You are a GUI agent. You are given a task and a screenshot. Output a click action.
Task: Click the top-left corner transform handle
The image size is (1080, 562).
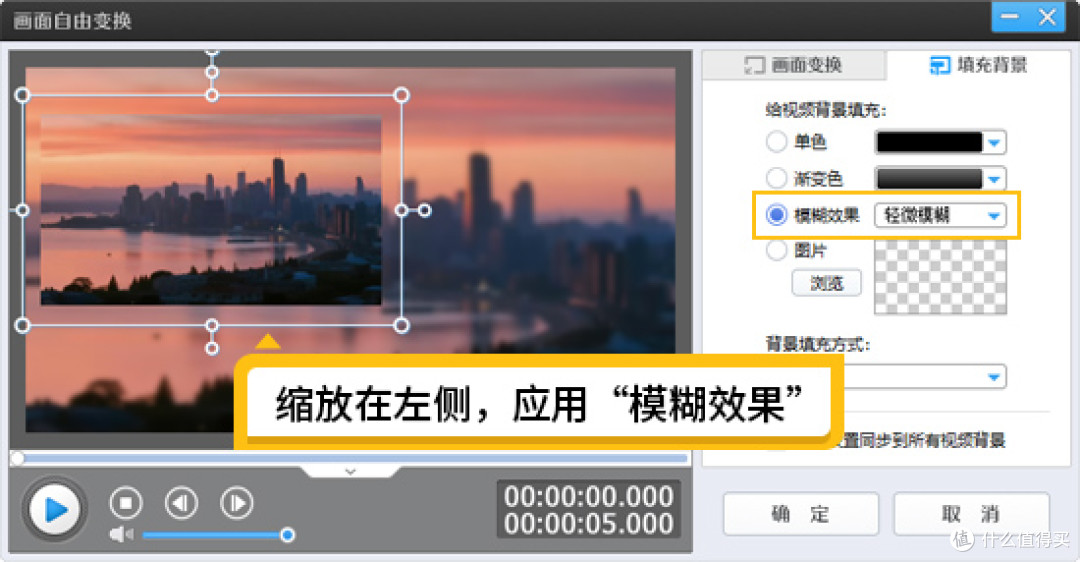22,95
